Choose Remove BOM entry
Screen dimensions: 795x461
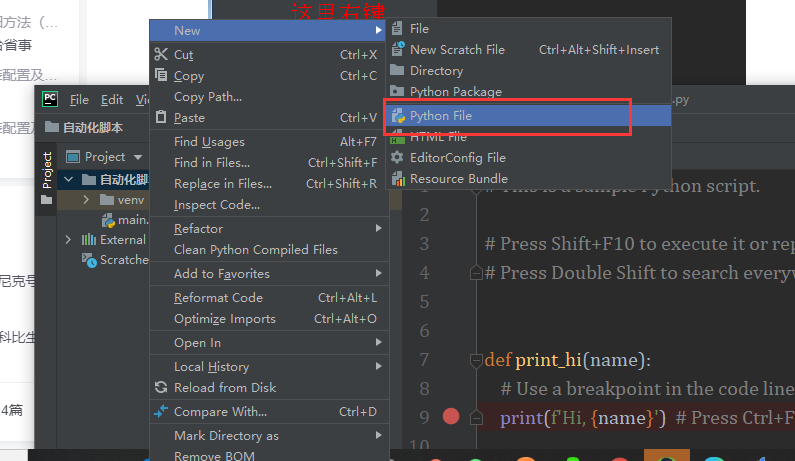tap(269, 454)
